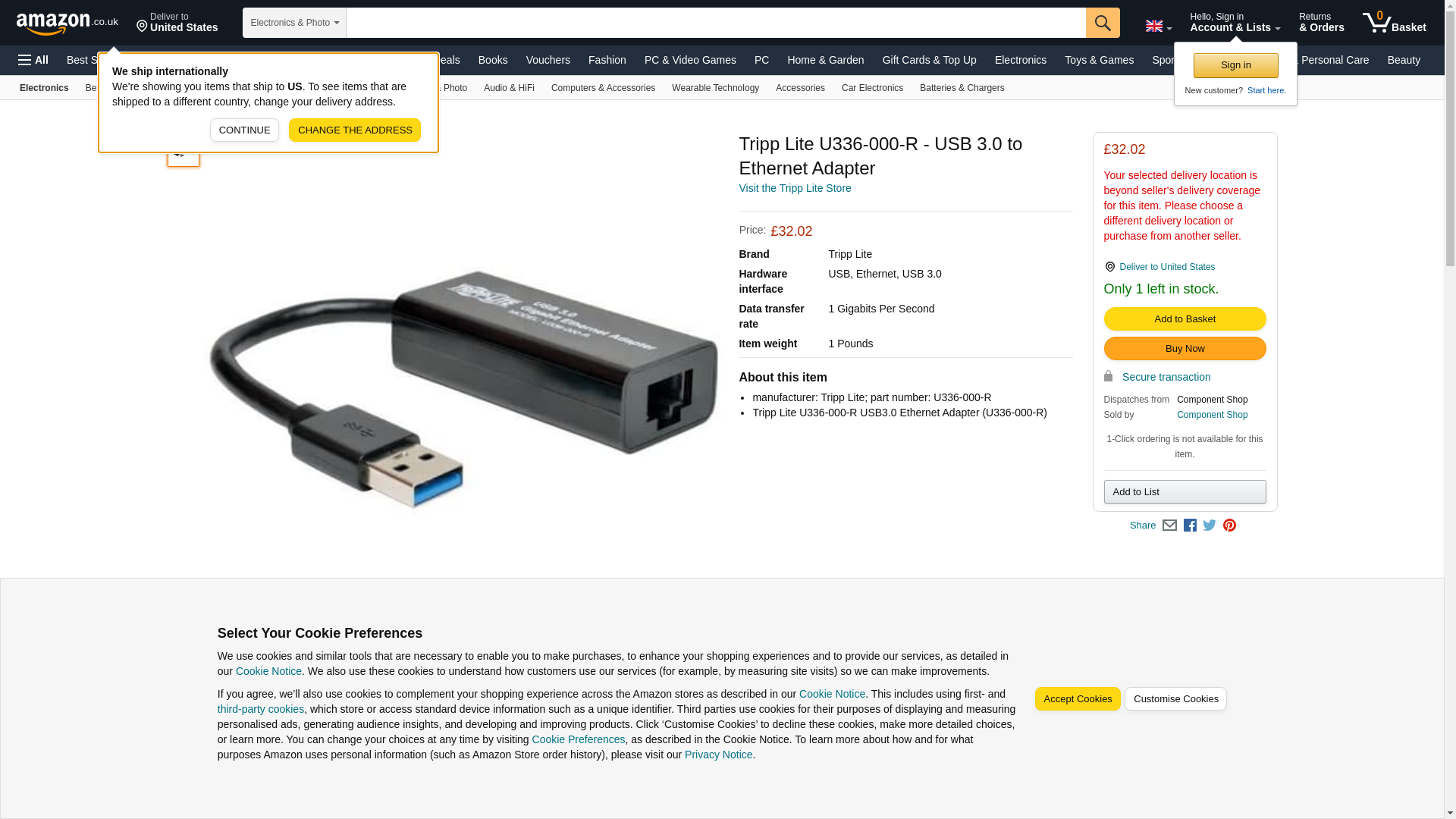Focus the Amazon search input field

(716, 23)
